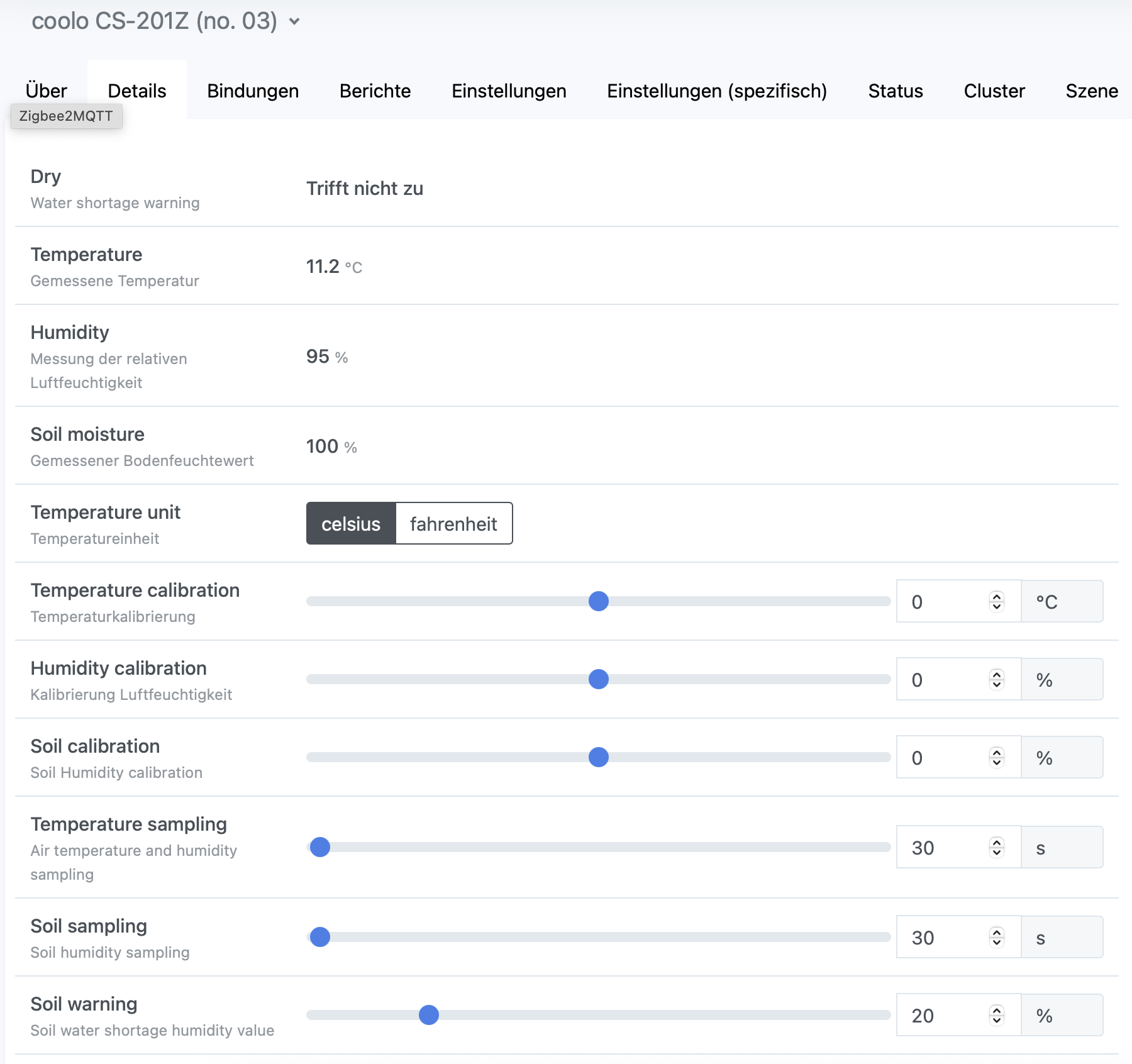This screenshot has height=1064, width=1132.
Task: Click the Temperature calibration stepper arrows
Action: pos(996,602)
